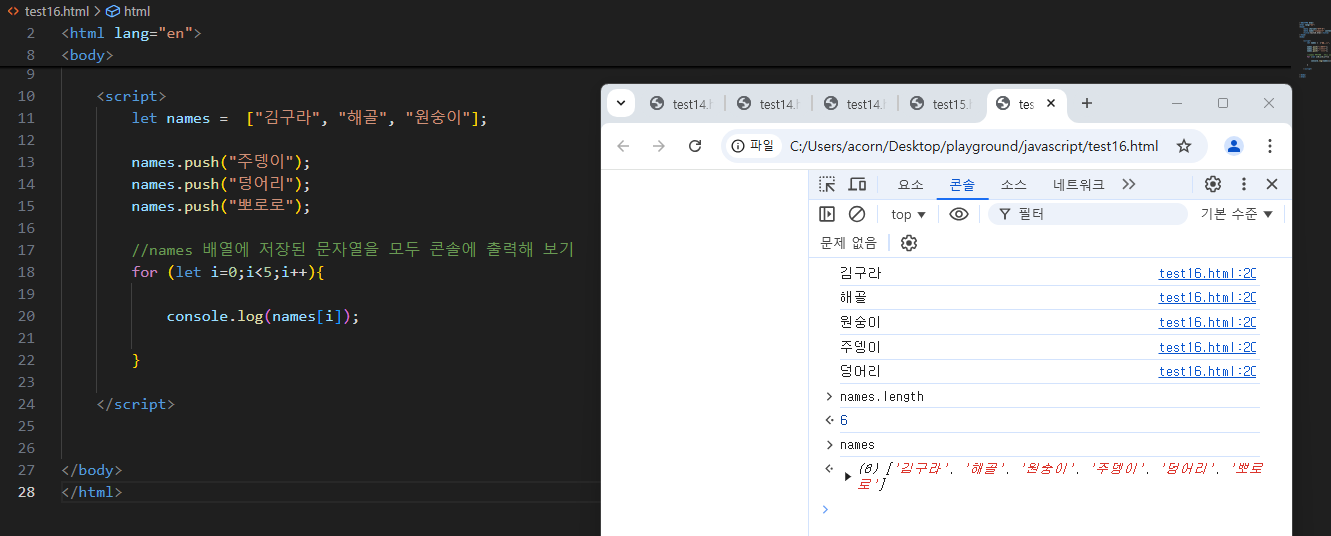Open the 소스 DevTools tab
This screenshot has width=1331, height=536.
pyautogui.click(x=1014, y=185)
